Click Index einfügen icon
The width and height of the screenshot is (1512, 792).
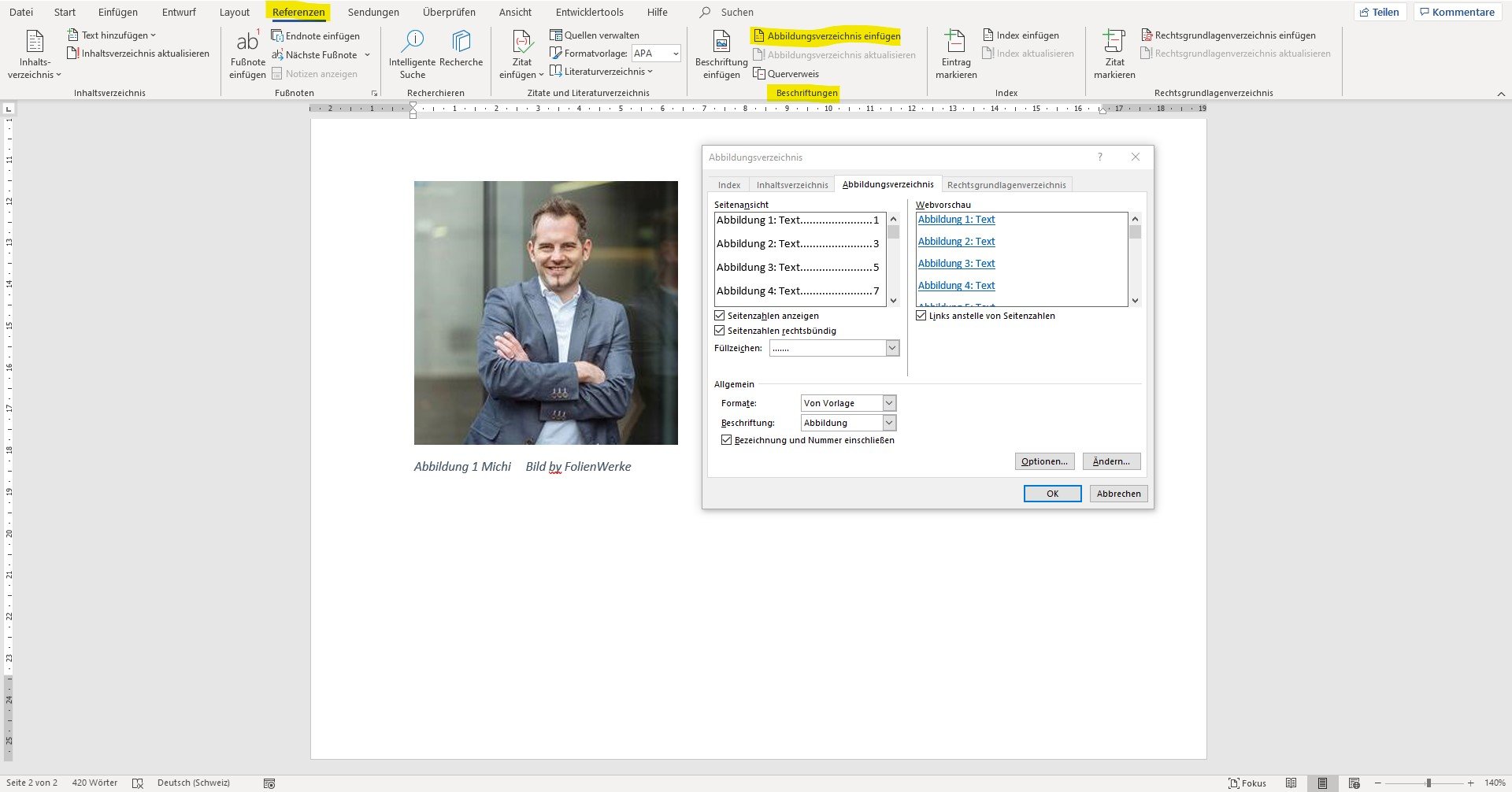[988, 35]
